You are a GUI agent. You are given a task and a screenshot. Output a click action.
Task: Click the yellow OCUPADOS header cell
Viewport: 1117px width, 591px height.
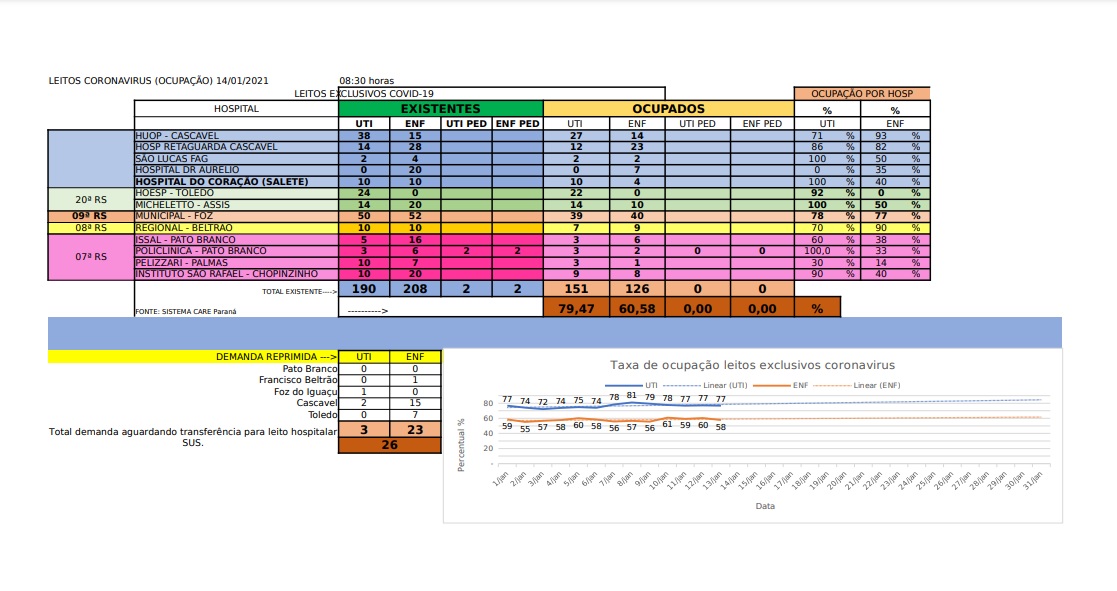668,109
